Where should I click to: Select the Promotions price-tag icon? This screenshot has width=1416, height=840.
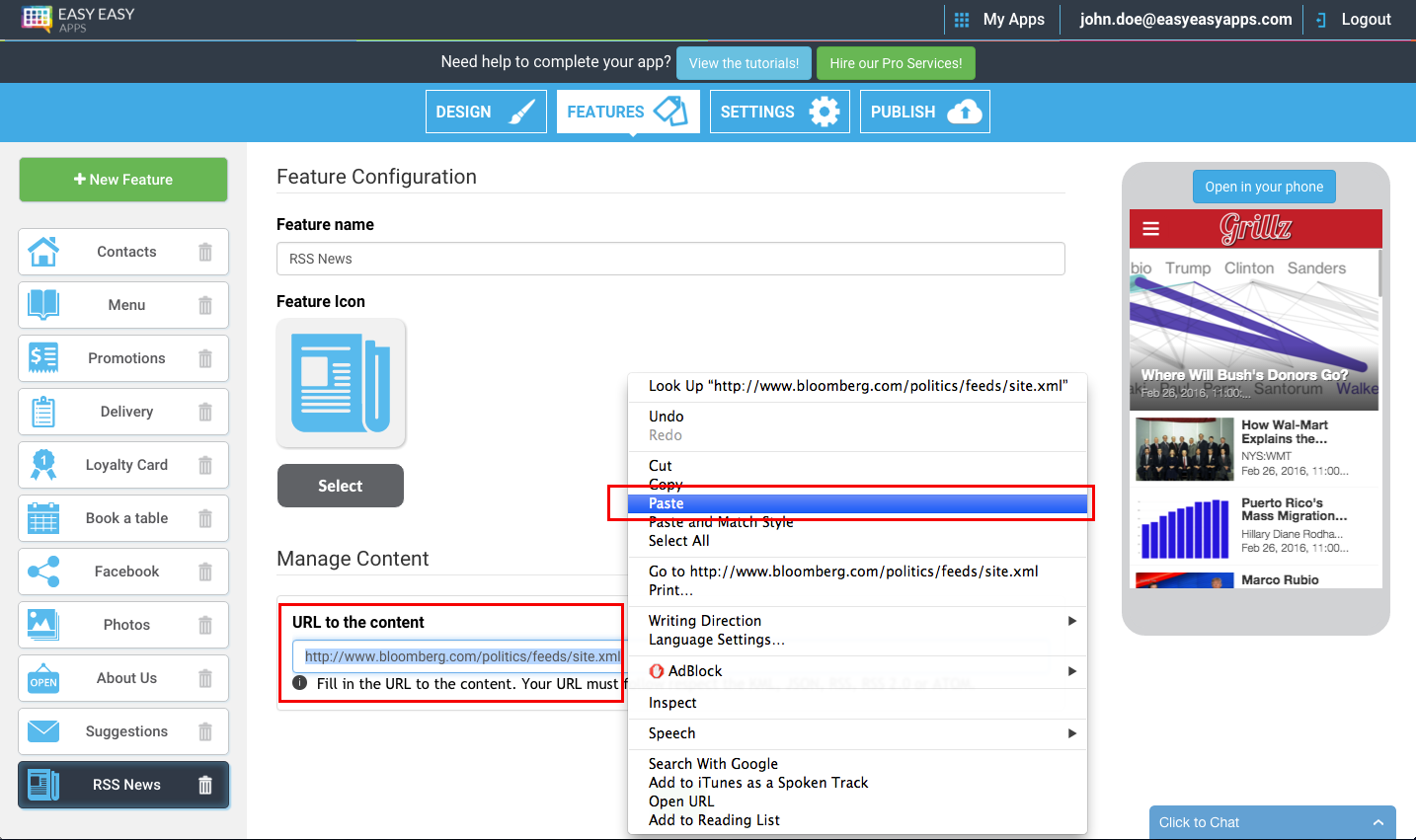(x=42, y=358)
